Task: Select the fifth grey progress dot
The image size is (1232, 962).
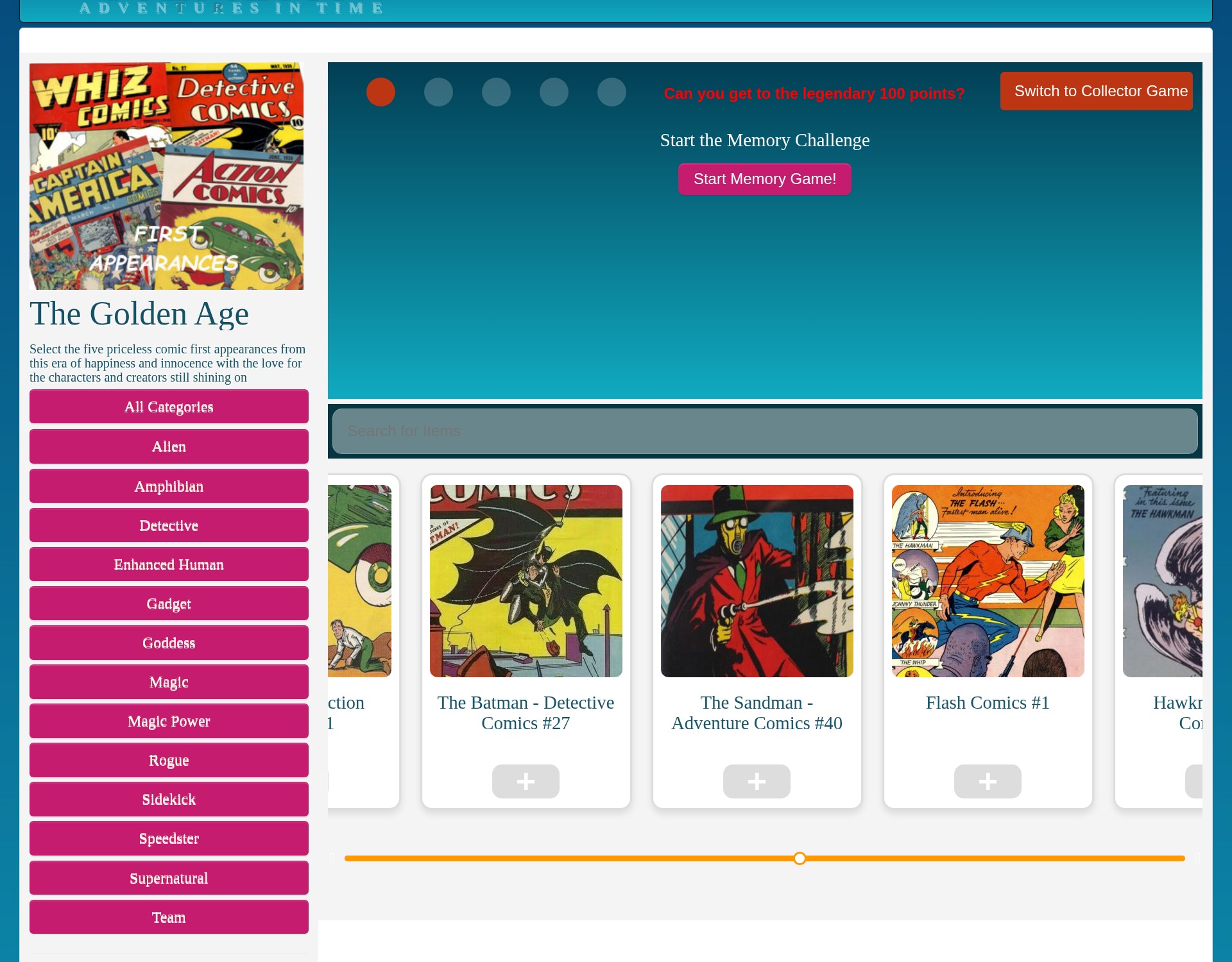Action: [x=612, y=92]
